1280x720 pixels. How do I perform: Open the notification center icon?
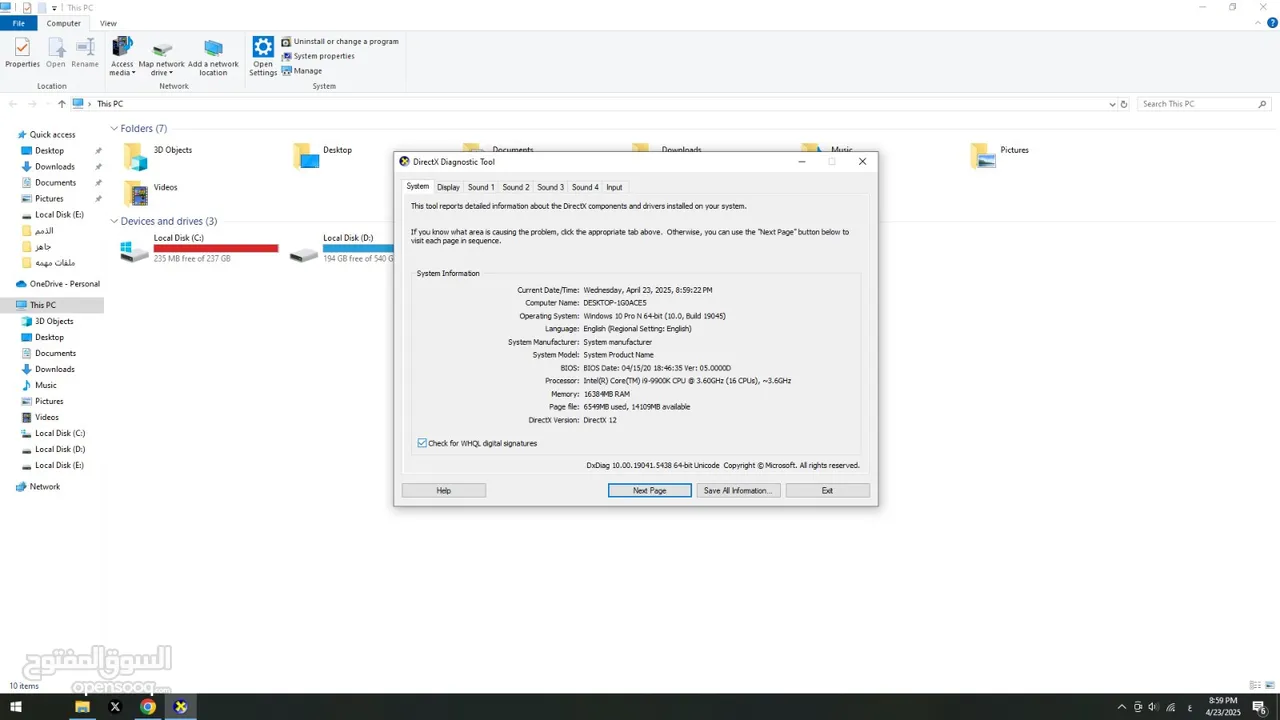pyautogui.click(x=1260, y=707)
